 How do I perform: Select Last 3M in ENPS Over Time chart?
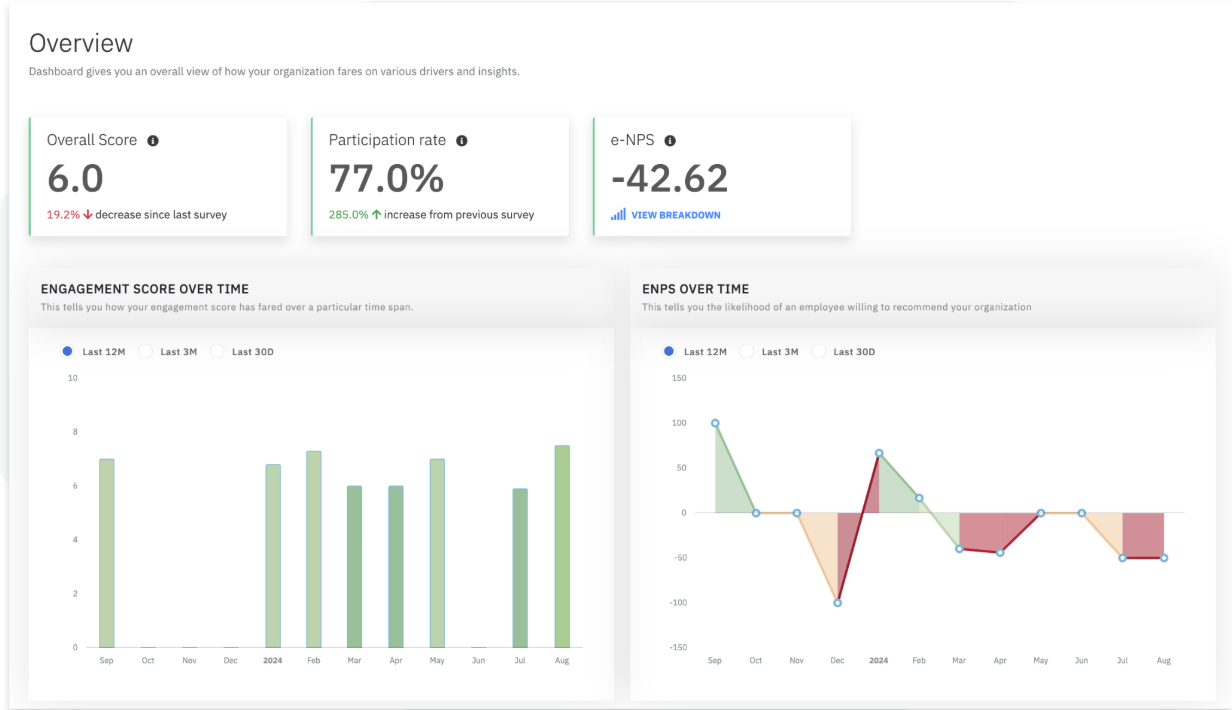click(x=746, y=352)
